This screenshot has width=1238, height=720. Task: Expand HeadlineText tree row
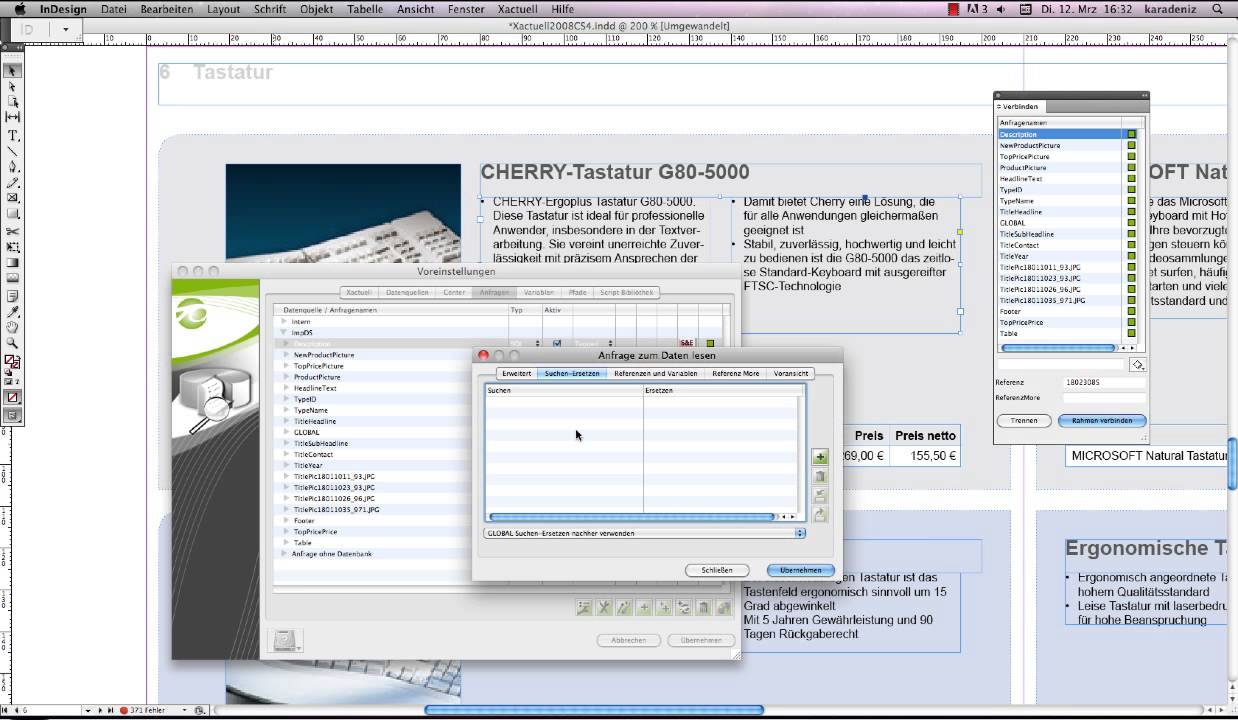(x=287, y=388)
